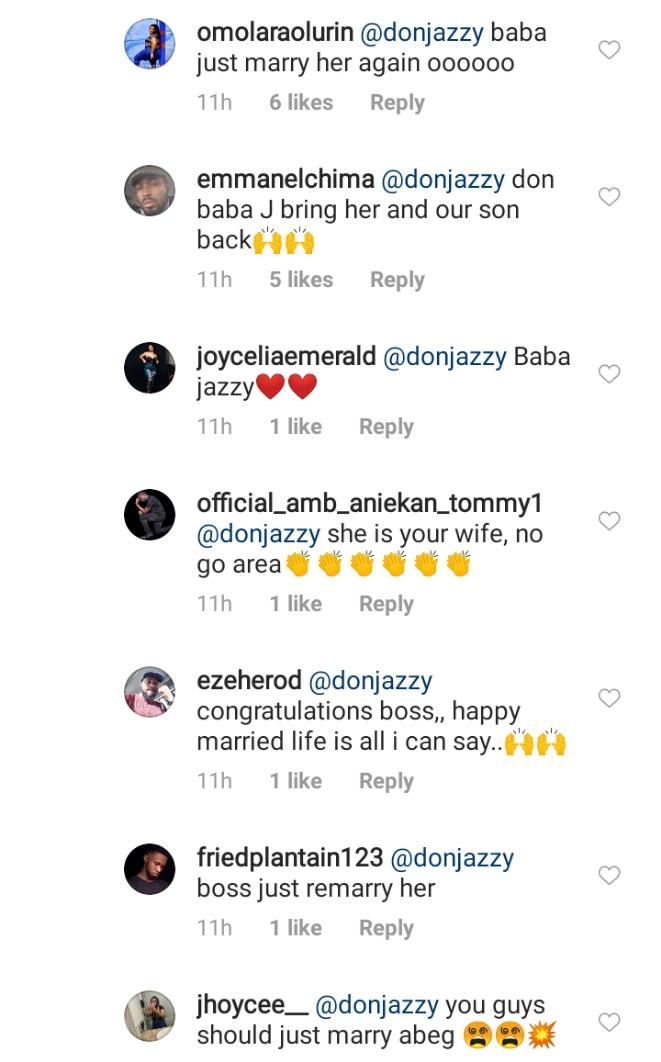Image resolution: width=661 pixels, height=1062 pixels.
Task: Open the ezeherod username link
Action: click(x=249, y=681)
